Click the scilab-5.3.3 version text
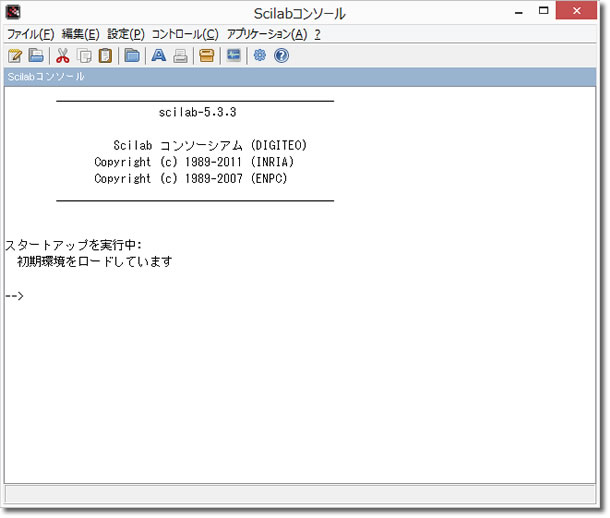The image size is (610, 518). [x=197, y=112]
